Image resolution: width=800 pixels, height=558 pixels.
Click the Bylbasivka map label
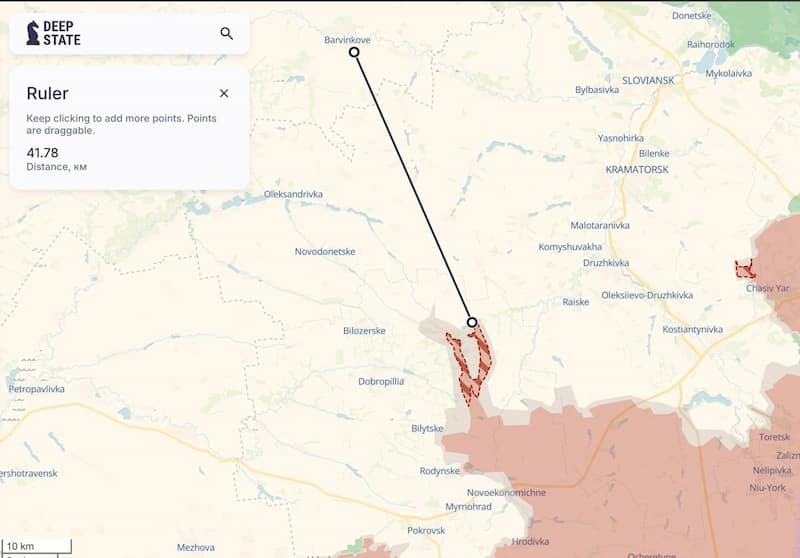tap(597, 90)
